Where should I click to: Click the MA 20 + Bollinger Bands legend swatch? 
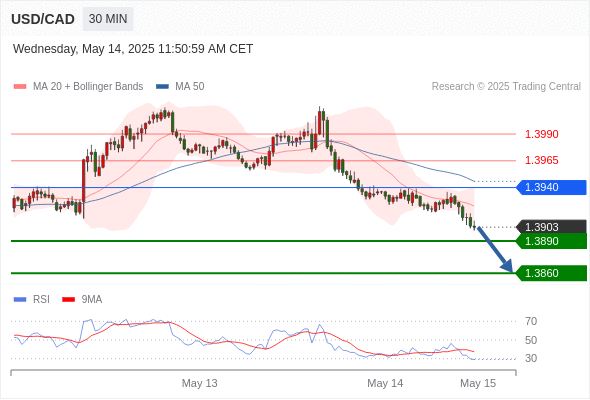[20, 87]
